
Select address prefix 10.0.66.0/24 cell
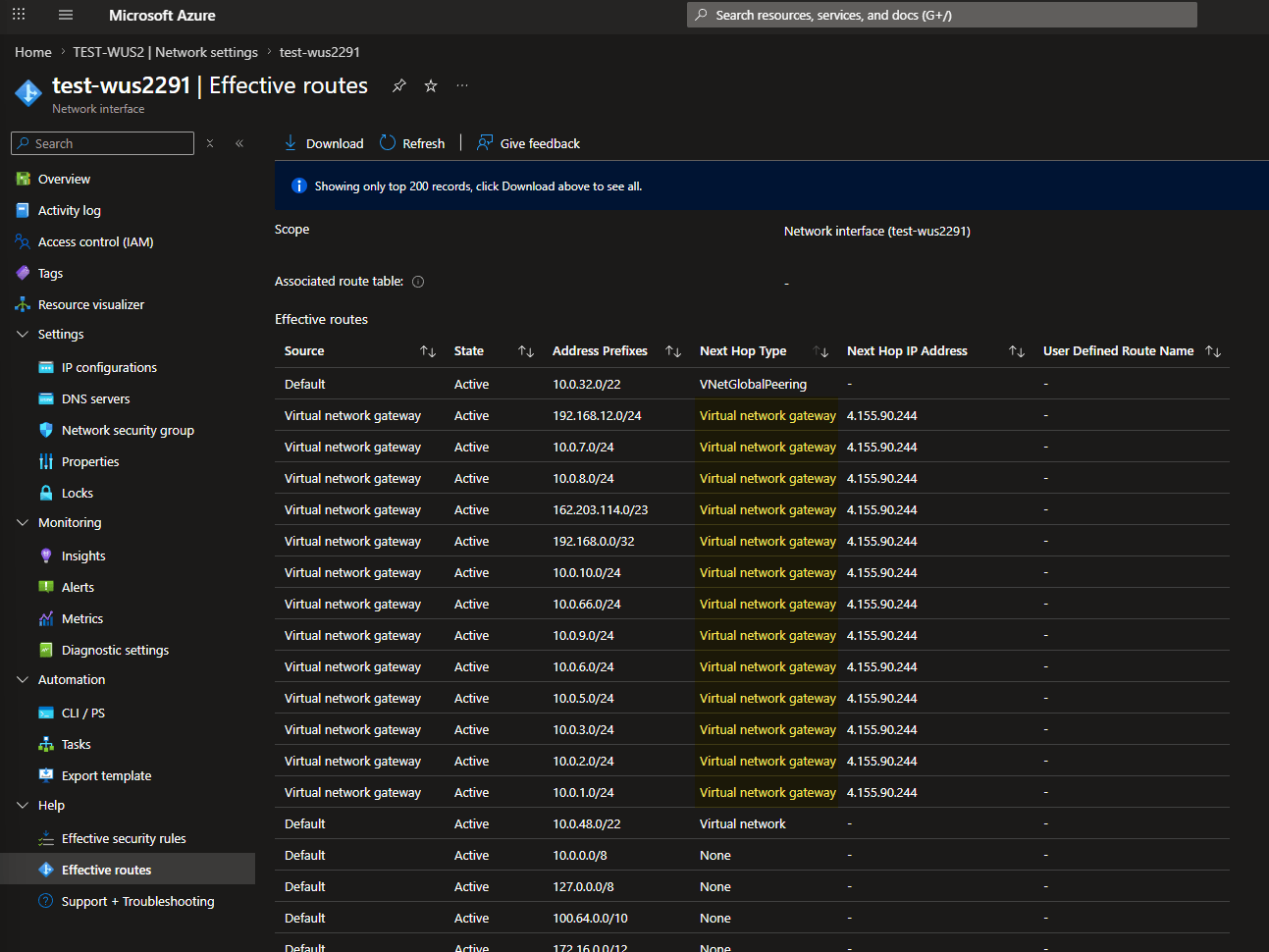click(x=586, y=604)
